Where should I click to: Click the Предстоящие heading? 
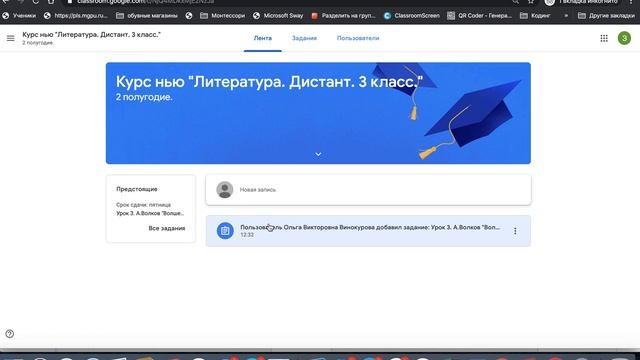[x=137, y=189]
